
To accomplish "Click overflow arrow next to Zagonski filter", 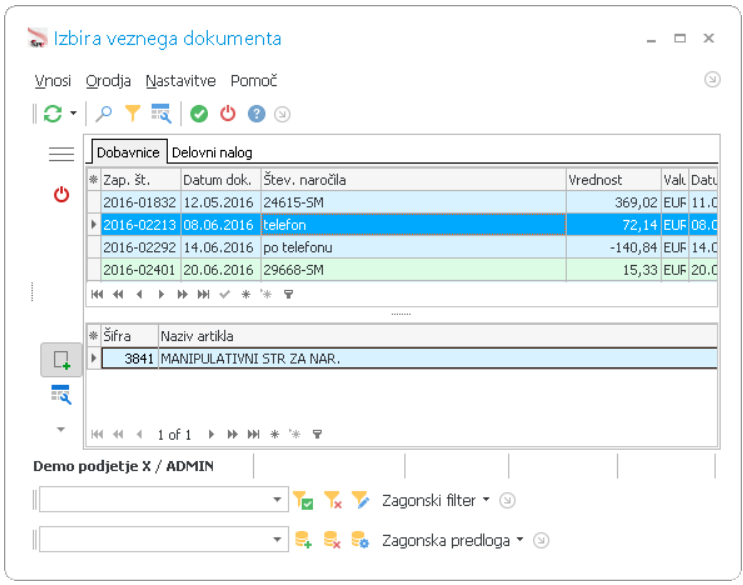I will click(x=507, y=500).
